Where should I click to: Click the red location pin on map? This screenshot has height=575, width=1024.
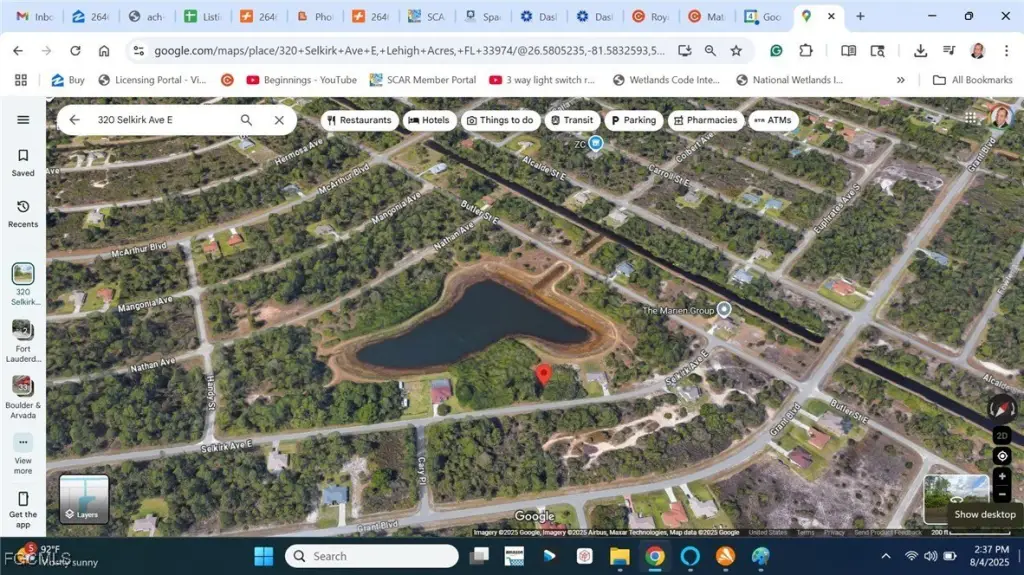tap(544, 375)
